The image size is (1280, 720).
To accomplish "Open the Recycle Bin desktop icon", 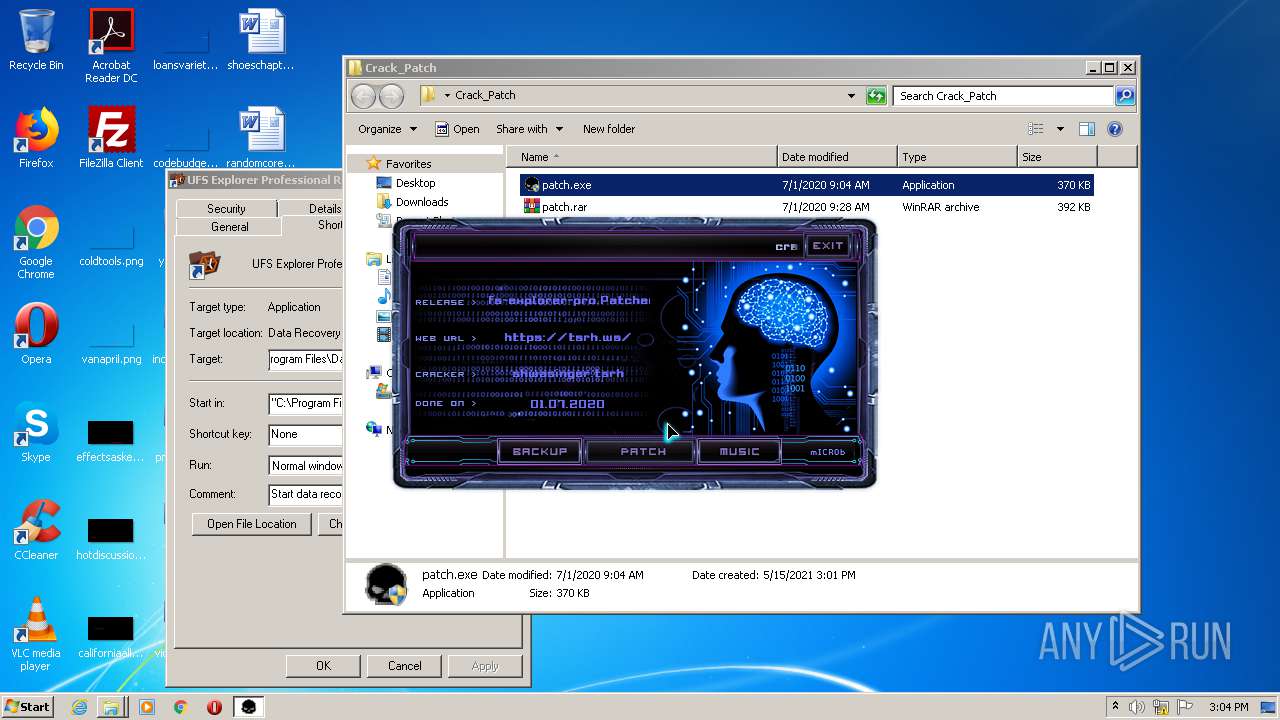I will (36, 40).
